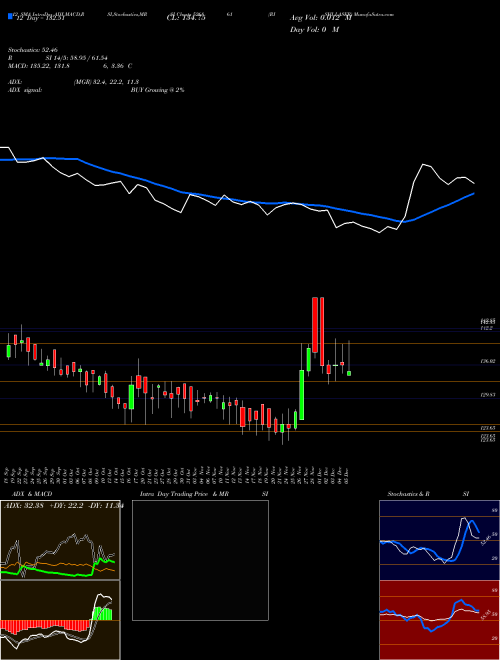Open the ADX indicator chart panel

point(60,540)
